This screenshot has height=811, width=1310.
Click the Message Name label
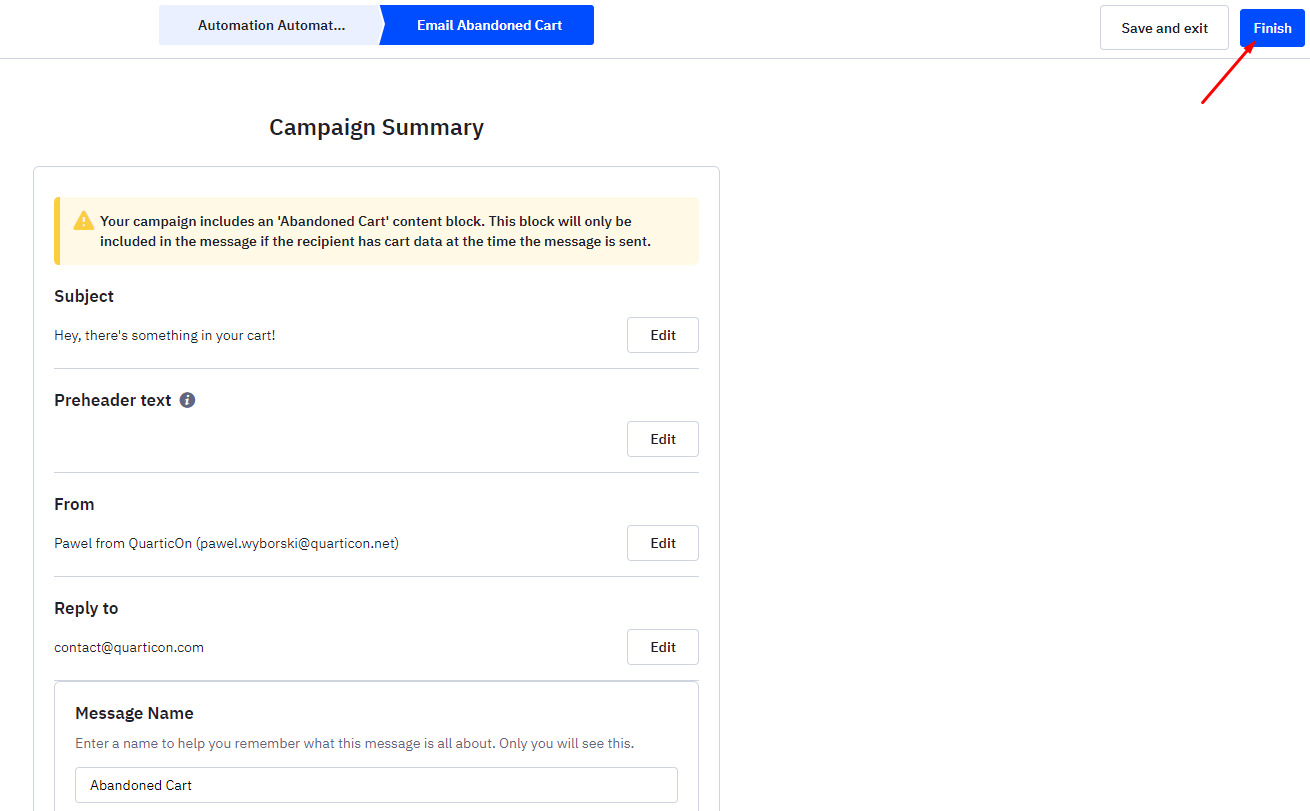(134, 713)
